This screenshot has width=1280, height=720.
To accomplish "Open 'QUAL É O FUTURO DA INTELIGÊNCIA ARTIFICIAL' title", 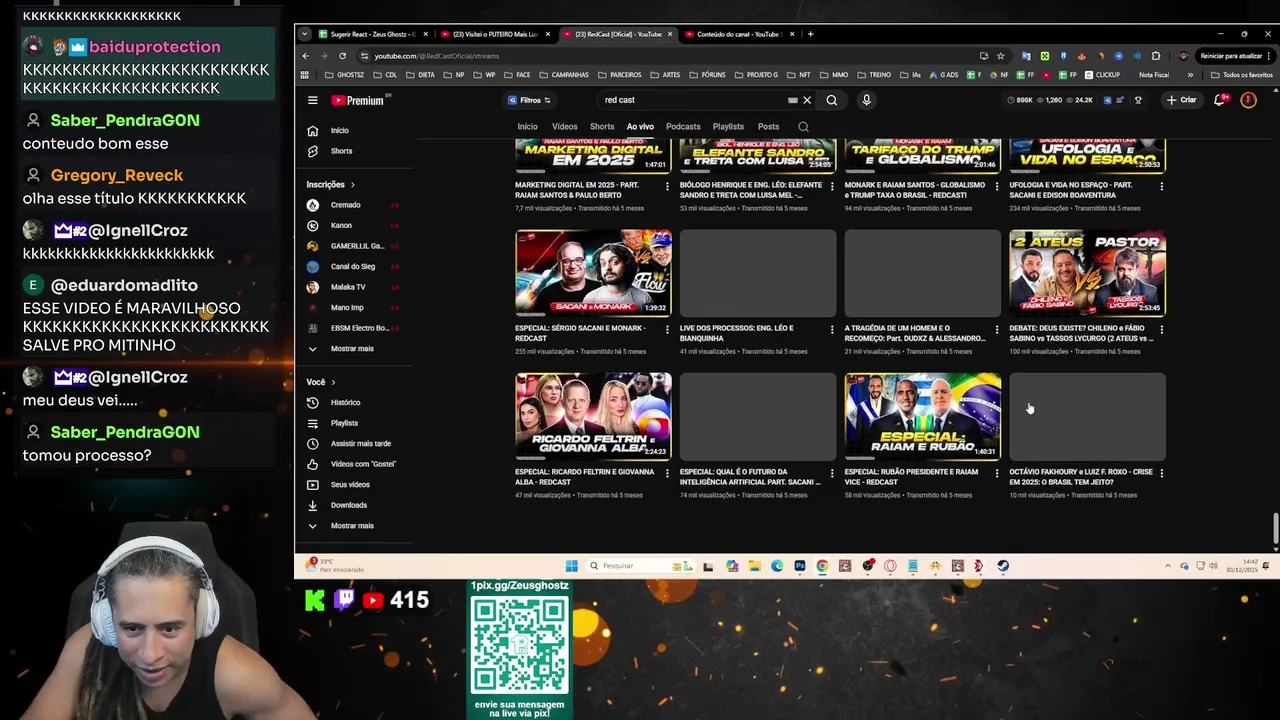I will [750, 477].
